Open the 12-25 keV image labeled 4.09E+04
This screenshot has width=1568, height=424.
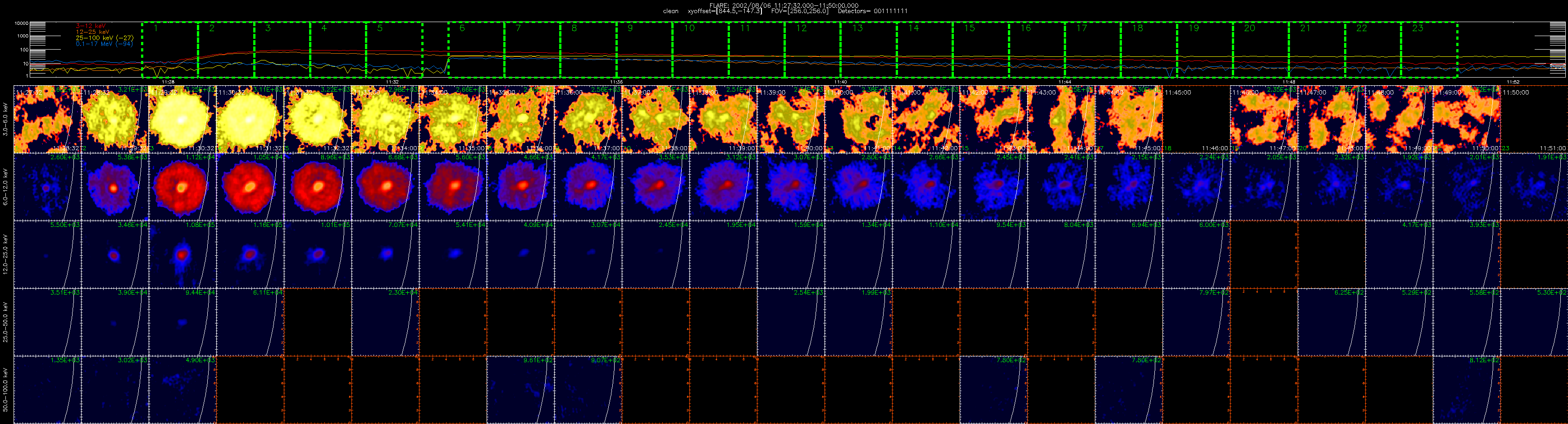coord(520,255)
